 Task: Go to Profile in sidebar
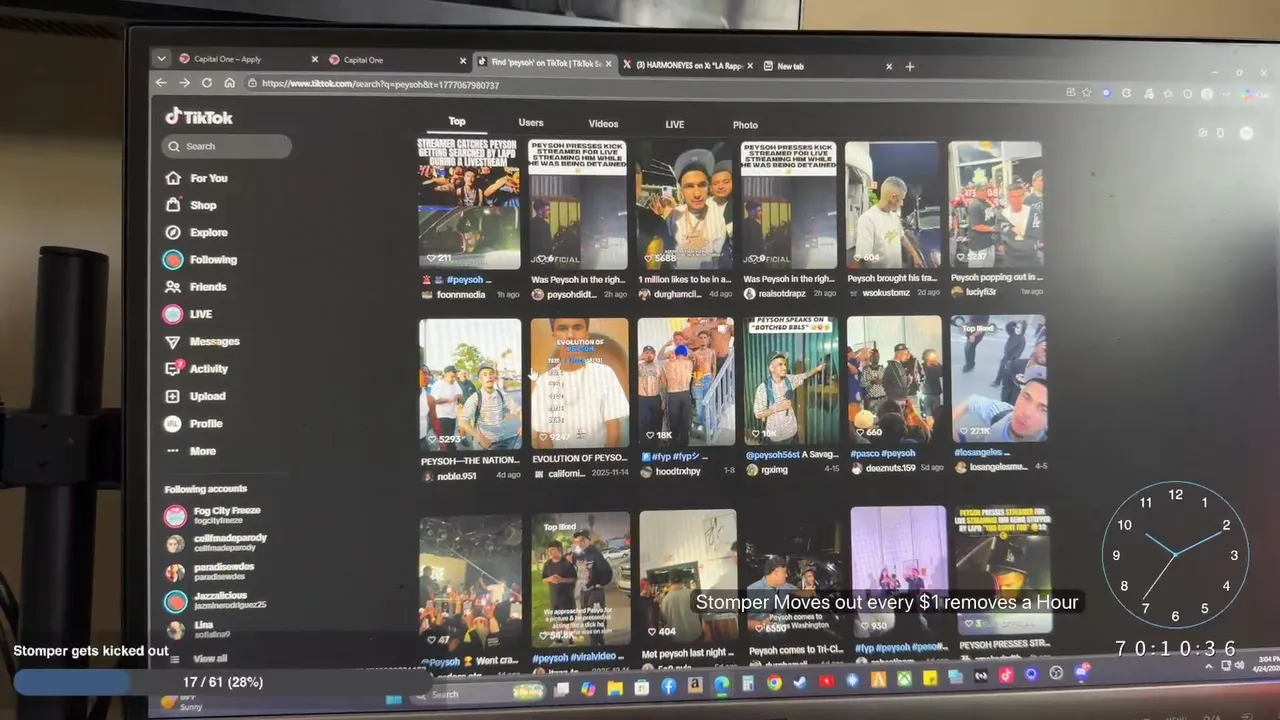pyautogui.click(x=193, y=424)
